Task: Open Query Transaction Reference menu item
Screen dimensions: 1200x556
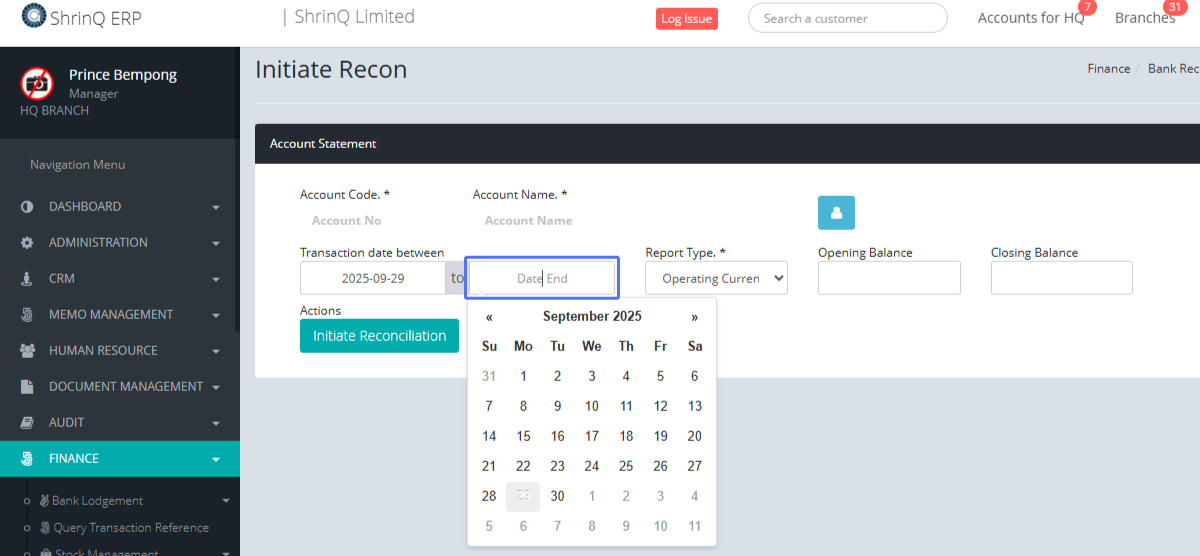Action: click(x=130, y=527)
